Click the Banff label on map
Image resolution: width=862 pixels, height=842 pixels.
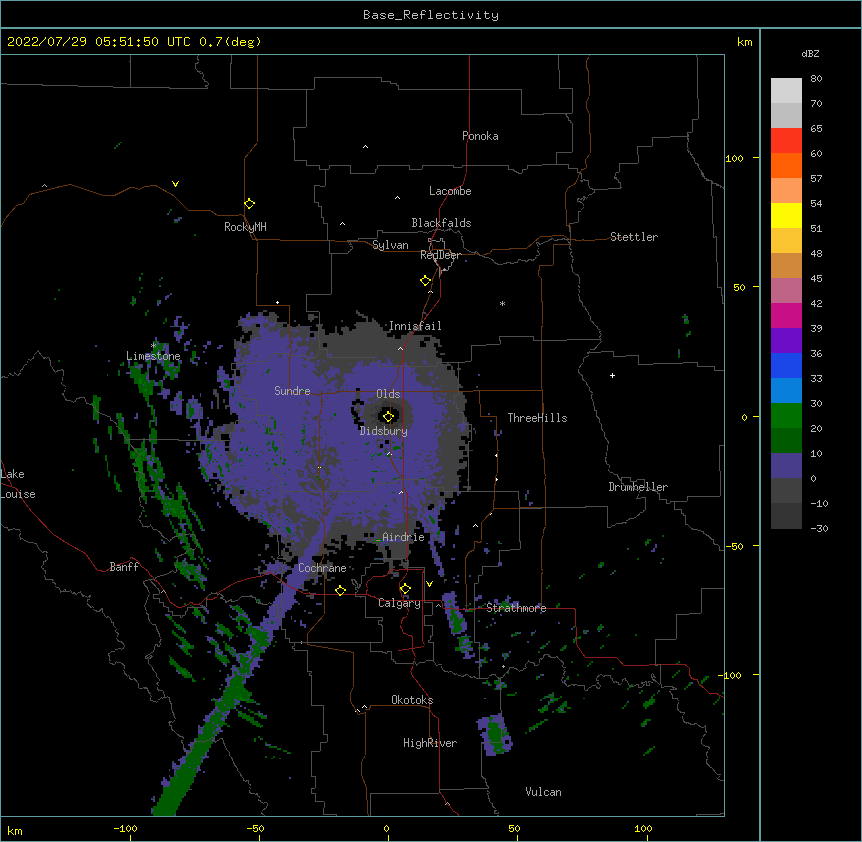pyautogui.click(x=124, y=567)
